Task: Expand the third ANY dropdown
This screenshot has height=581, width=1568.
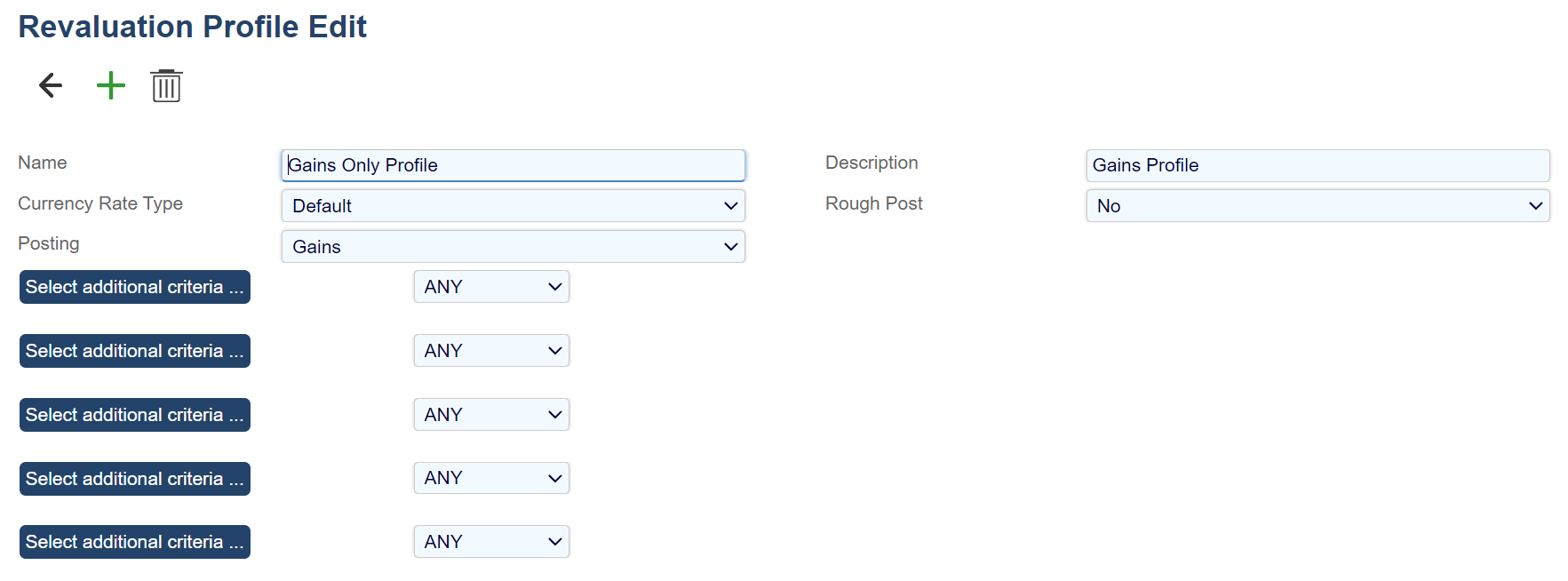Action: point(491,415)
